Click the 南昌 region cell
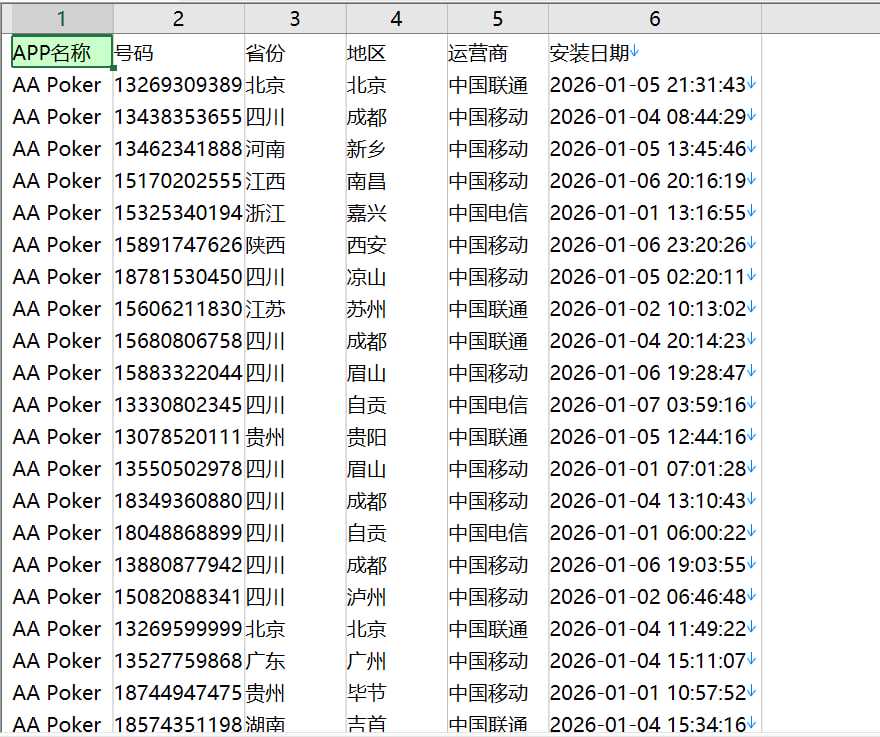The height and width of the screenshot is (737, 880). (396, 181)
